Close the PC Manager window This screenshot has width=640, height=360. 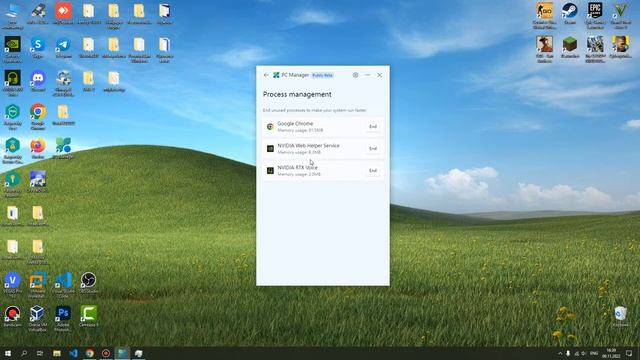click(380, 75)
